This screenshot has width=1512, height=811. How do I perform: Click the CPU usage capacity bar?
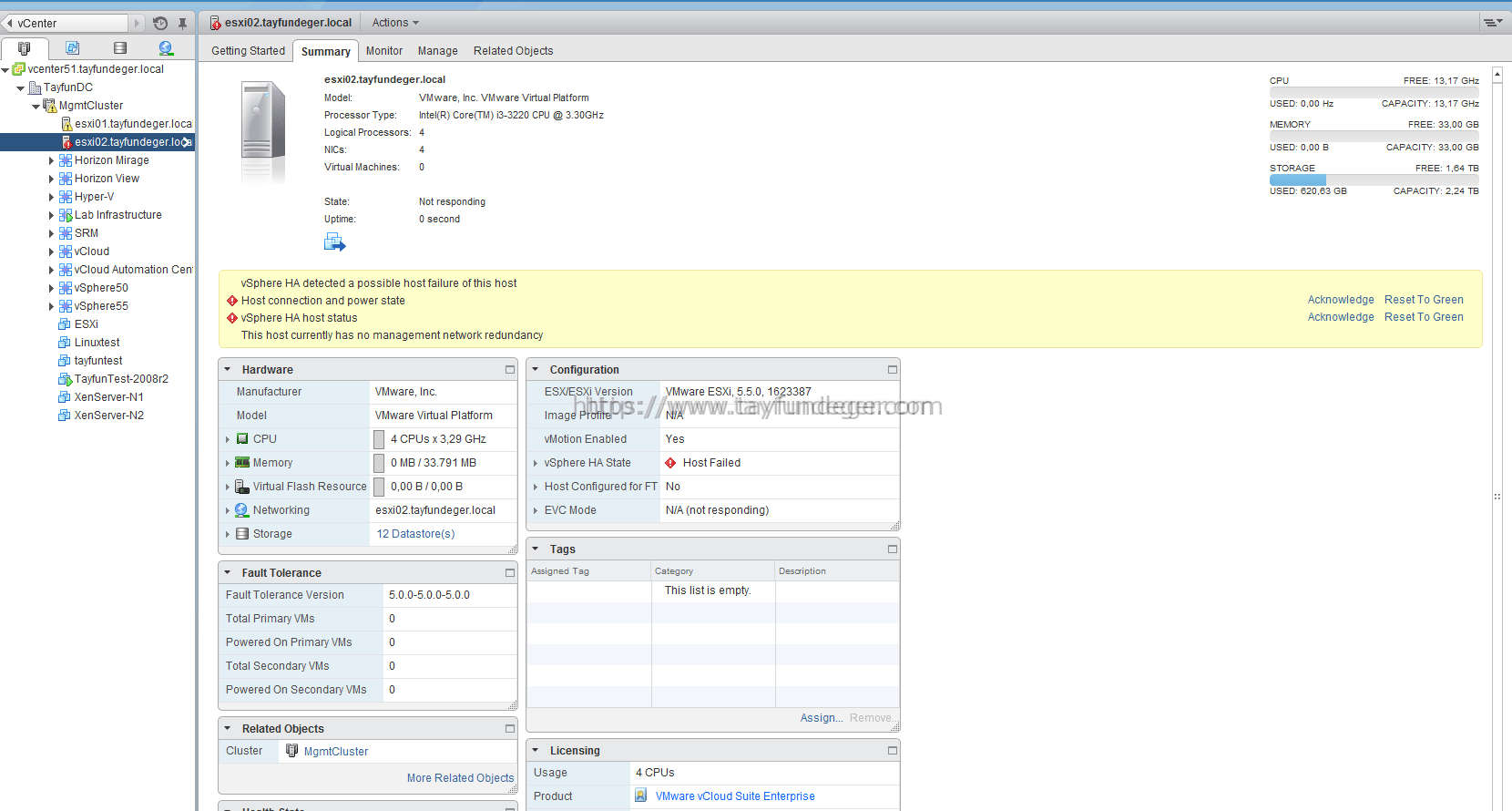click(1374, 92)
